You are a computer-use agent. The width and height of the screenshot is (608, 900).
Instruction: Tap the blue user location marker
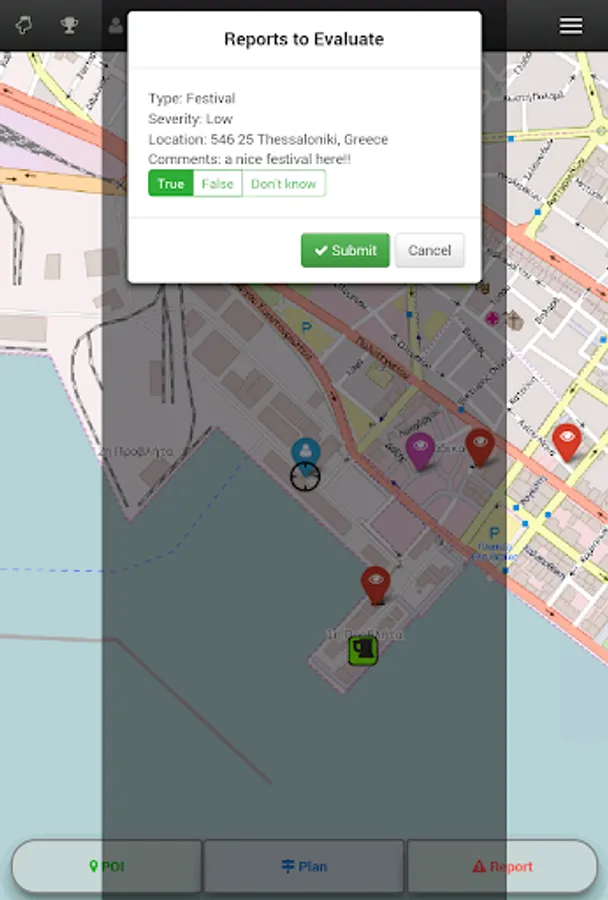tap(305, 453)
